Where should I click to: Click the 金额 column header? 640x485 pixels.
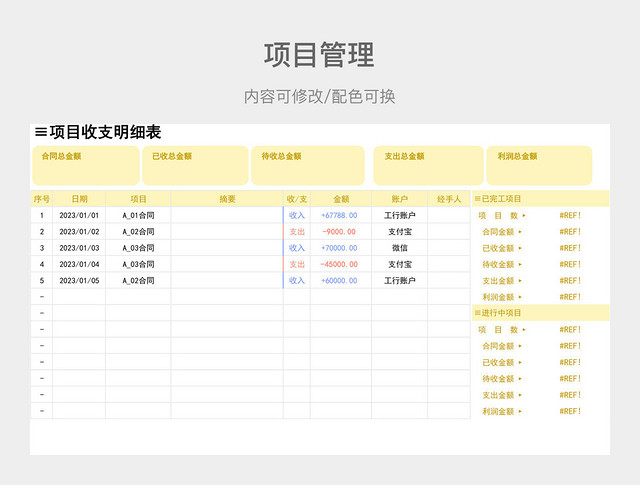(x=341, y=199)
